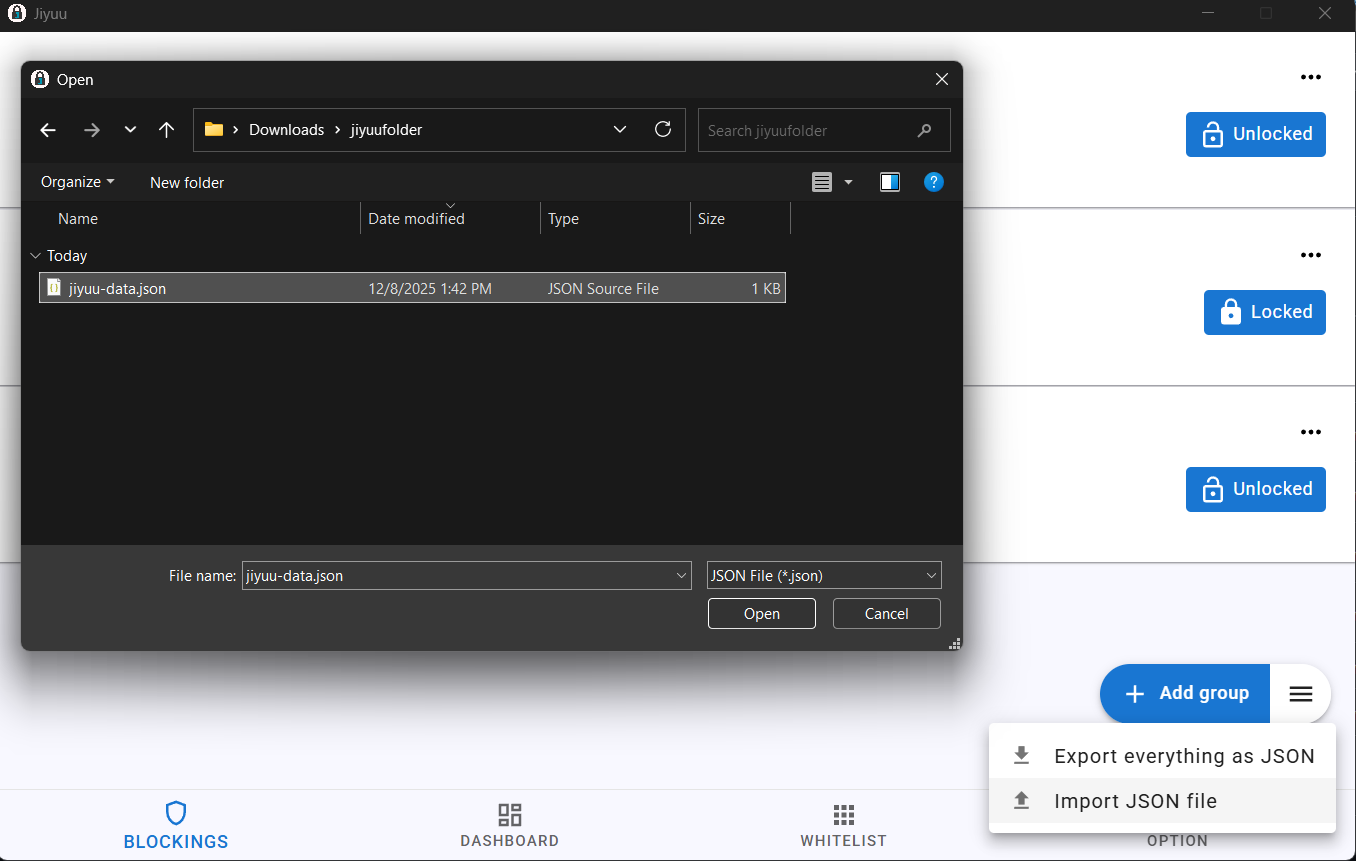The width and height of the screenshot is (1356, 861).
Task: Click the hamburger menu beside Add group
Action: click(1300, 694)
